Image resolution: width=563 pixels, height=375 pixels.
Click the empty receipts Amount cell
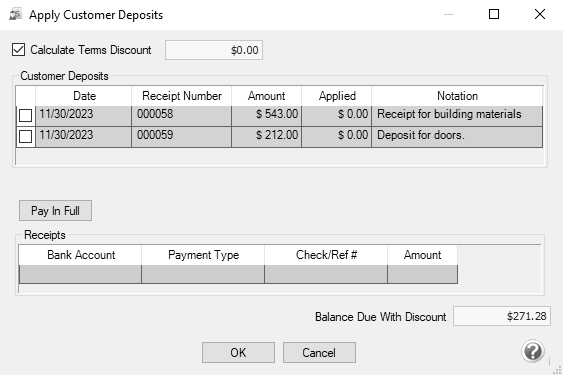click(x=423, y=274)
